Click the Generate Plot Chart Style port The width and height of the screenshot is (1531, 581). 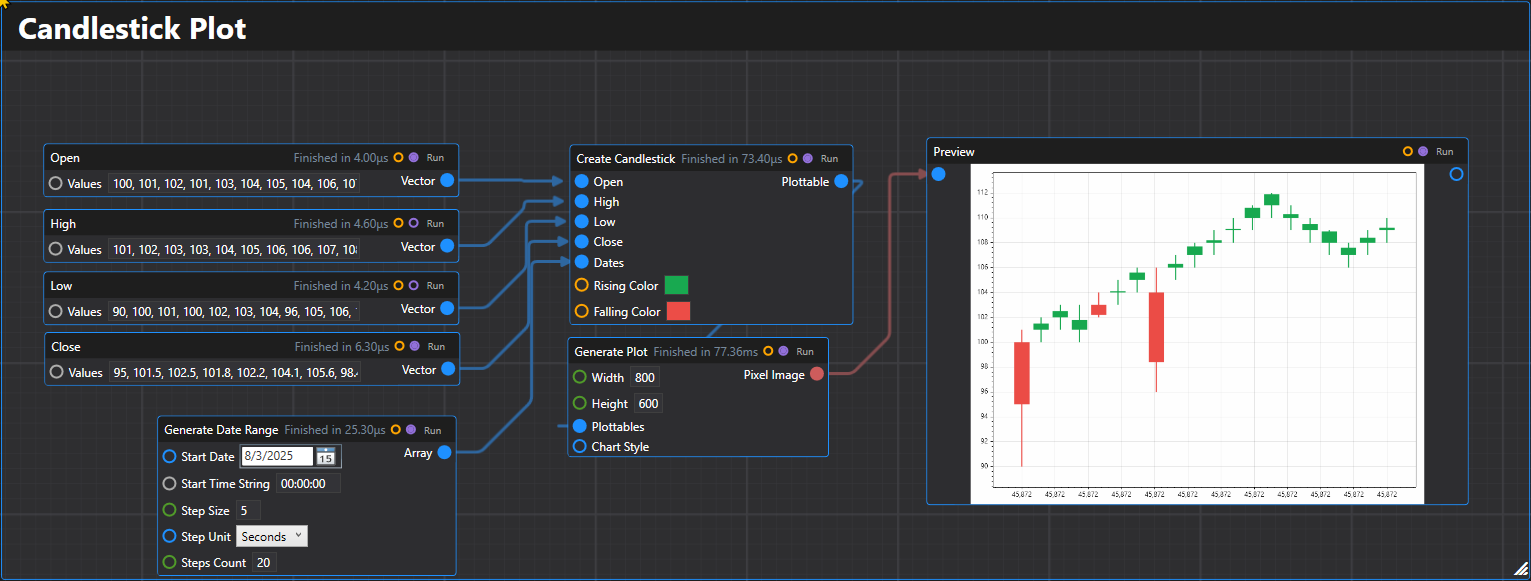(579, 446)
